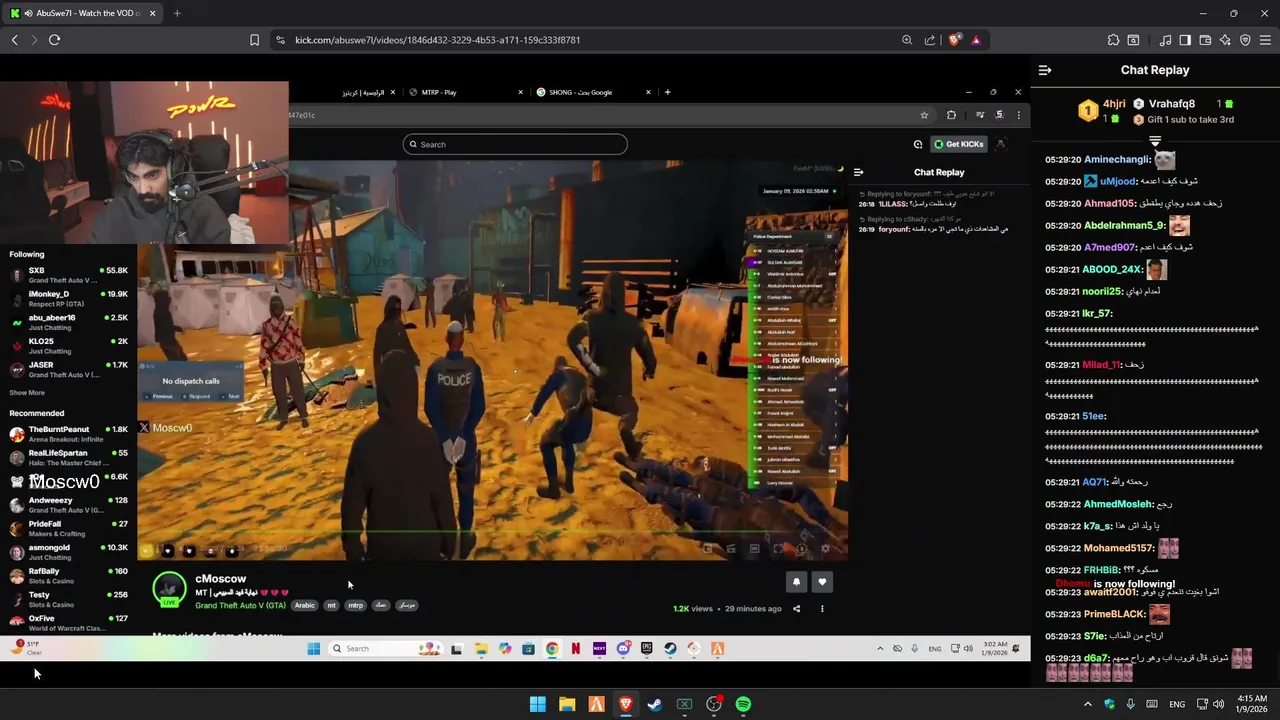Switch to the MTRP - Play tab in video
Screen dimensions: 1280x720
466,92
